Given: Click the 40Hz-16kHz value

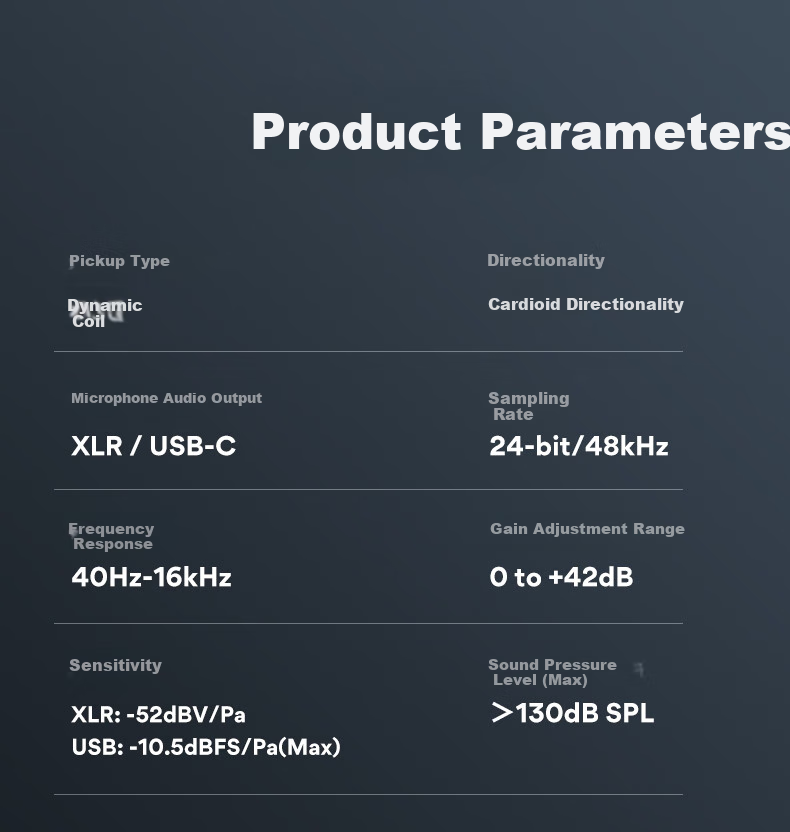Looking at the screenshot, I should [151, 577].
